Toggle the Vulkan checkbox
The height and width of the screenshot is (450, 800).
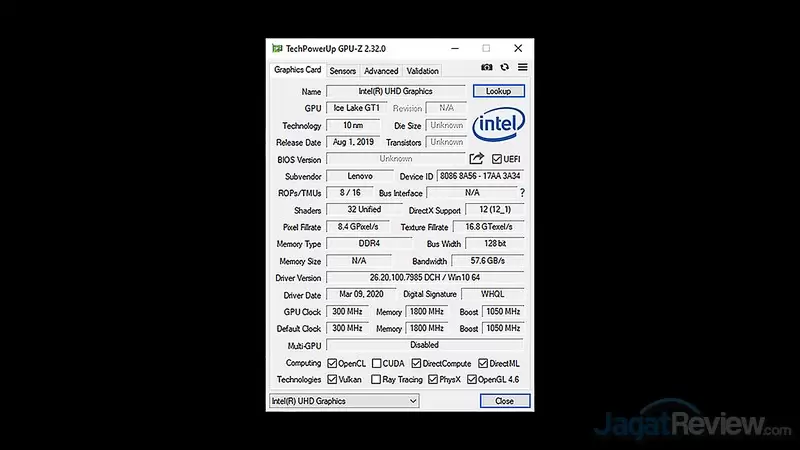pos(332,380)
